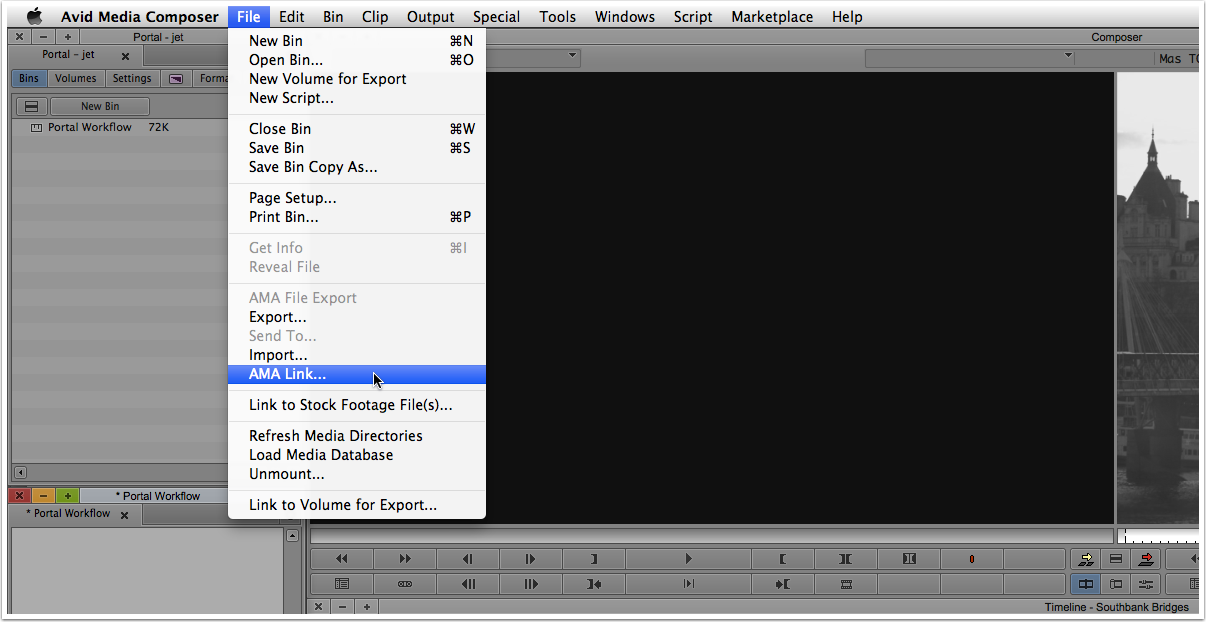Screen dimensions: 1206x622
Task: Click the project window left scroll arrow
Action: (x=20, y=473)
